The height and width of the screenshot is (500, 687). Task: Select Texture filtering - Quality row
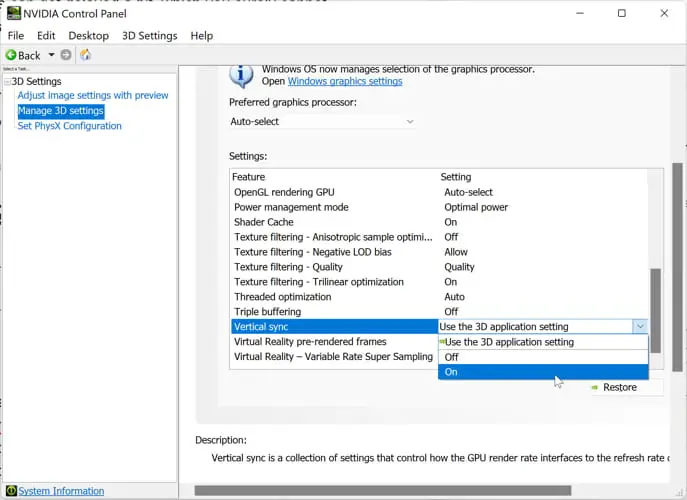coord(439,267)
